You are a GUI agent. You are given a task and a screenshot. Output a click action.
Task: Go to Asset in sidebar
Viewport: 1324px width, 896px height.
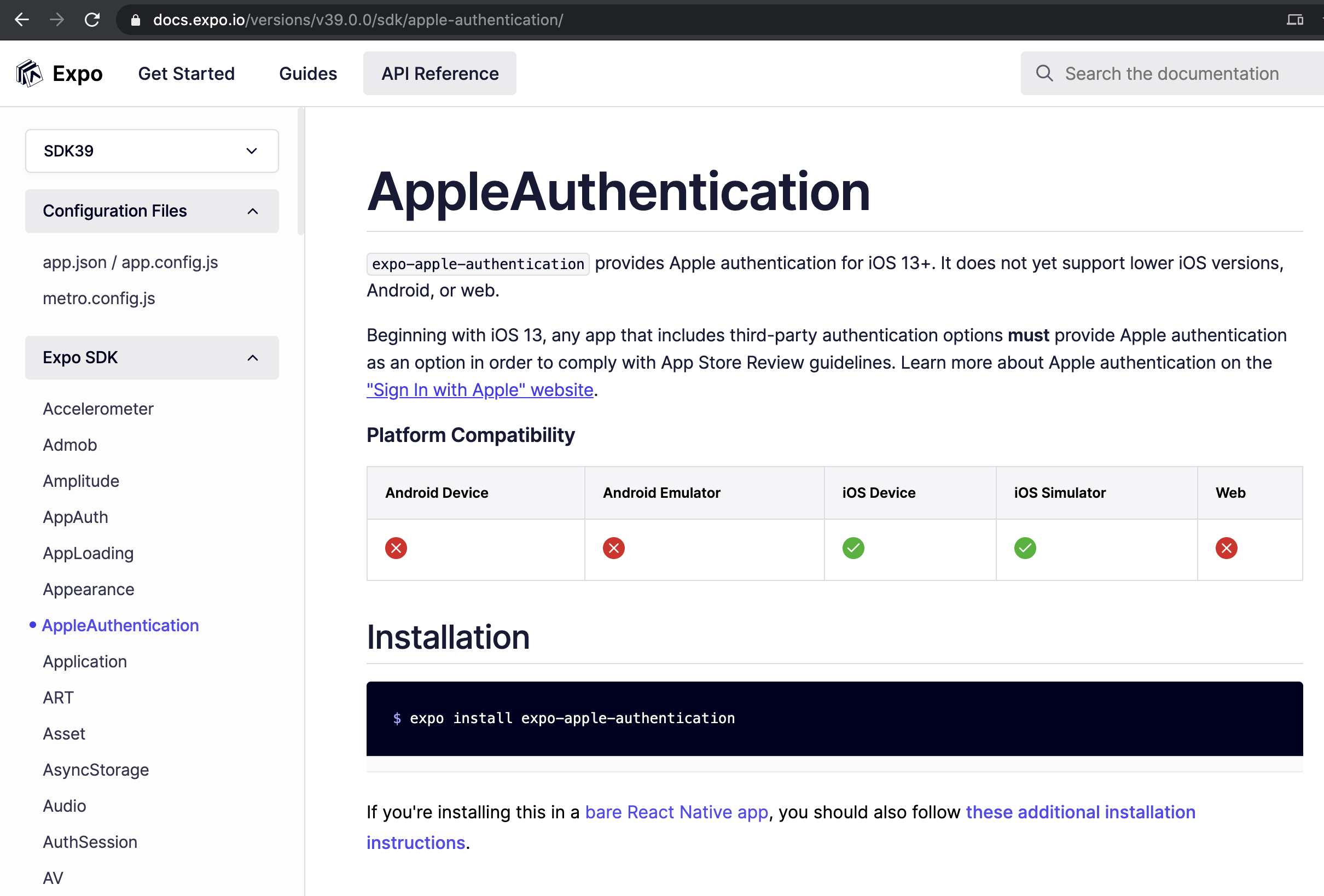[x=64, y=734]
